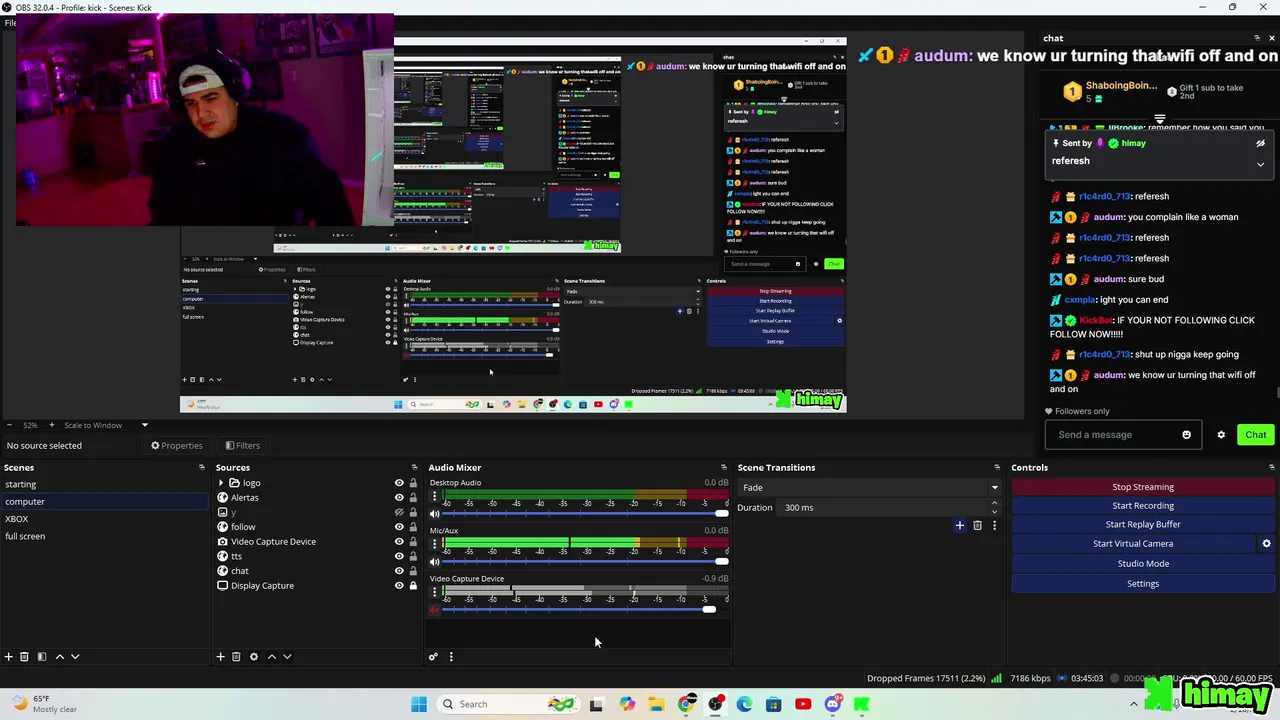Mute Desktop Audio speaker icon

[x=434, y=514]
